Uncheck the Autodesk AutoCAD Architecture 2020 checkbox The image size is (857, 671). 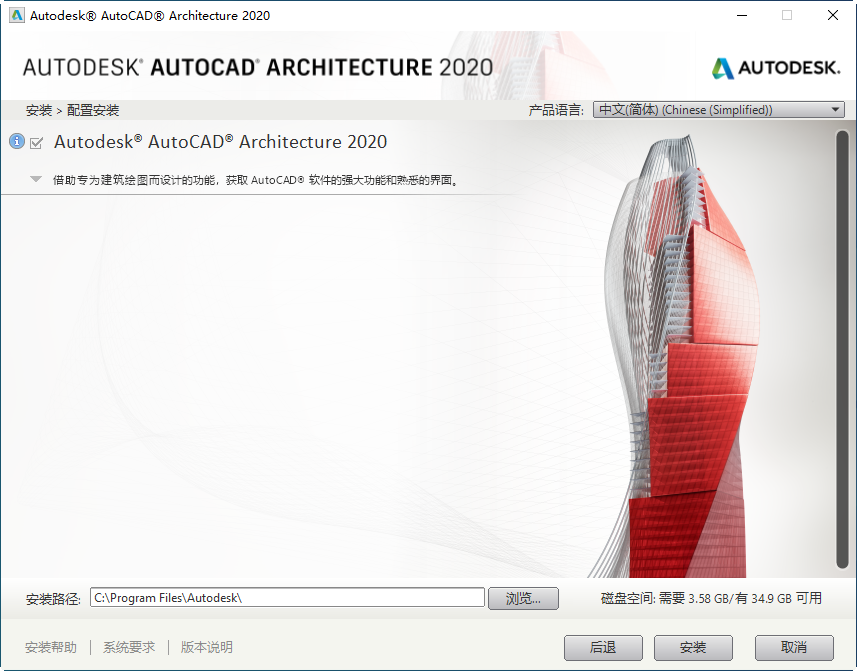[37, 143]
